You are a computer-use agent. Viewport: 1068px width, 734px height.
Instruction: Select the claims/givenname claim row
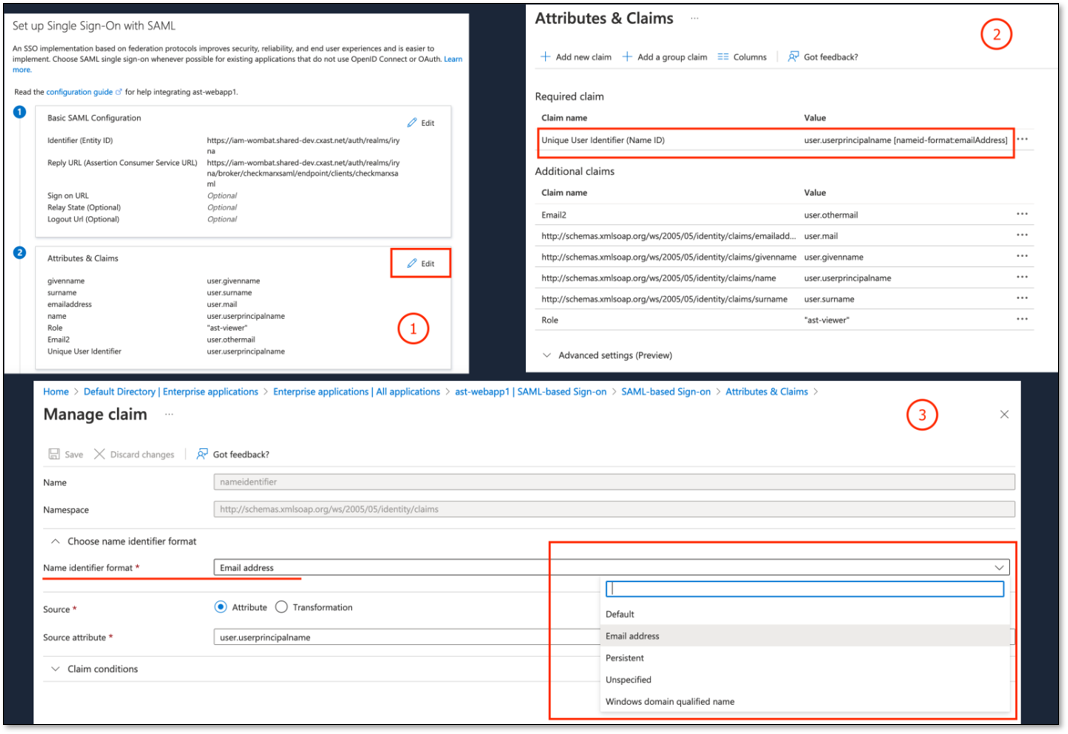[784, 257]
